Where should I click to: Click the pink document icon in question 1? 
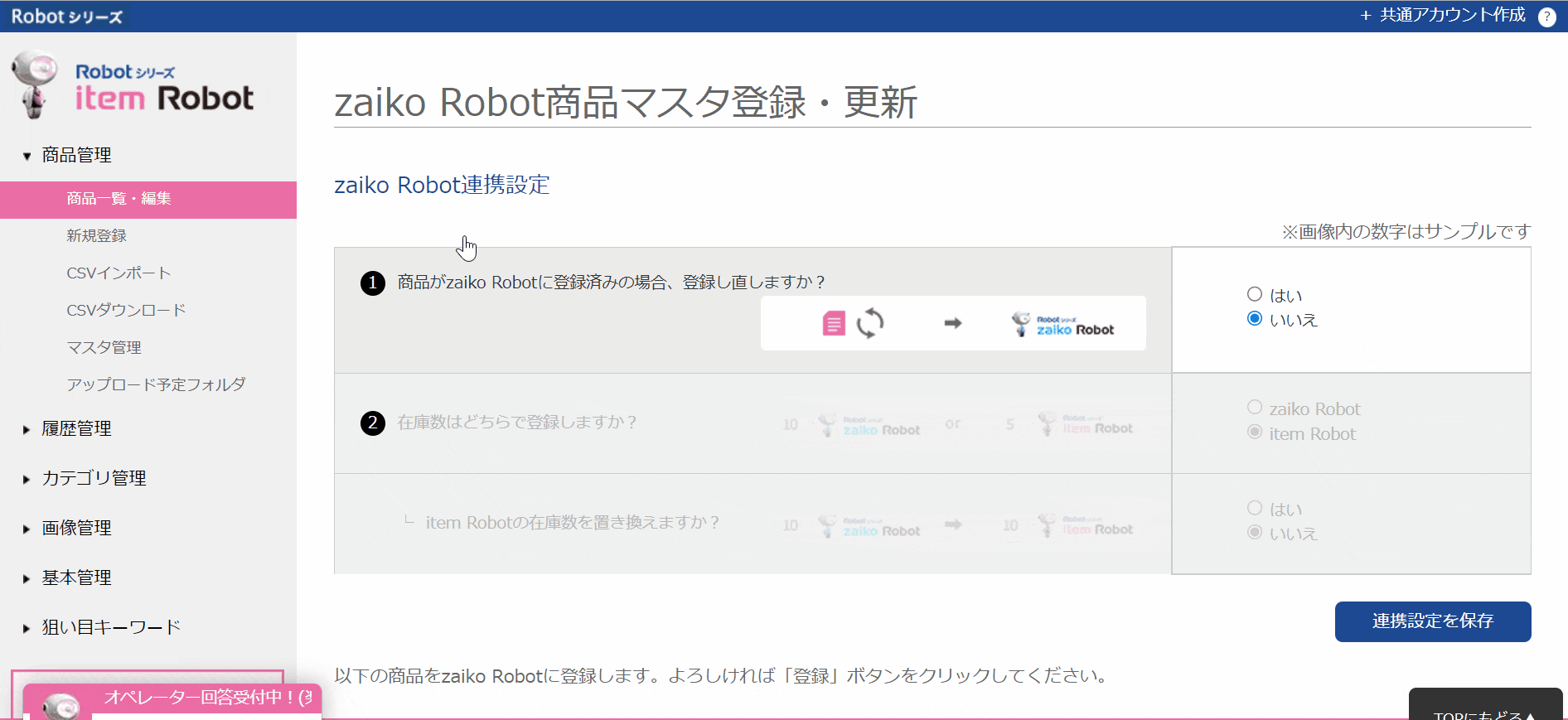834,323
